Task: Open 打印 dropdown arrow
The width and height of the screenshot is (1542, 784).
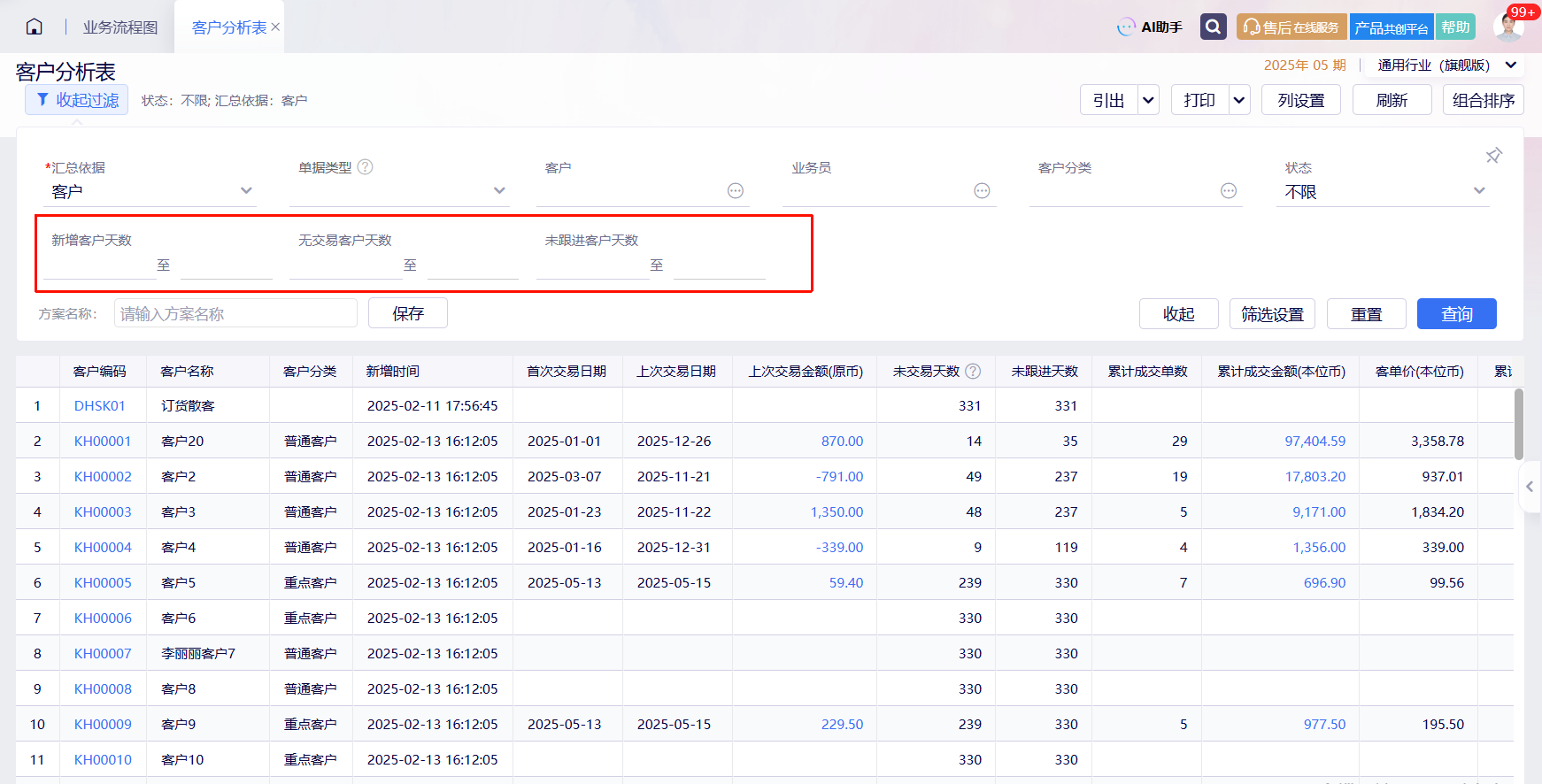Action: [x=1239, y=100]
